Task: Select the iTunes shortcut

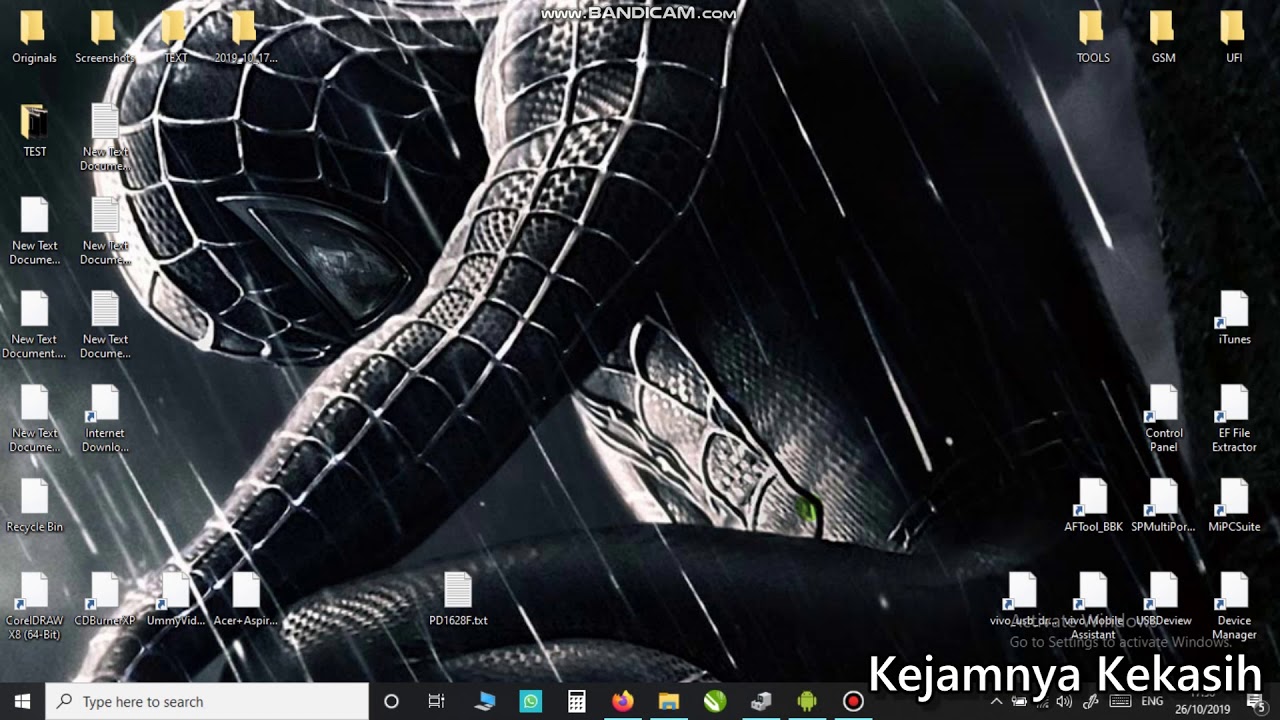Action: (x=1234, y=319)
